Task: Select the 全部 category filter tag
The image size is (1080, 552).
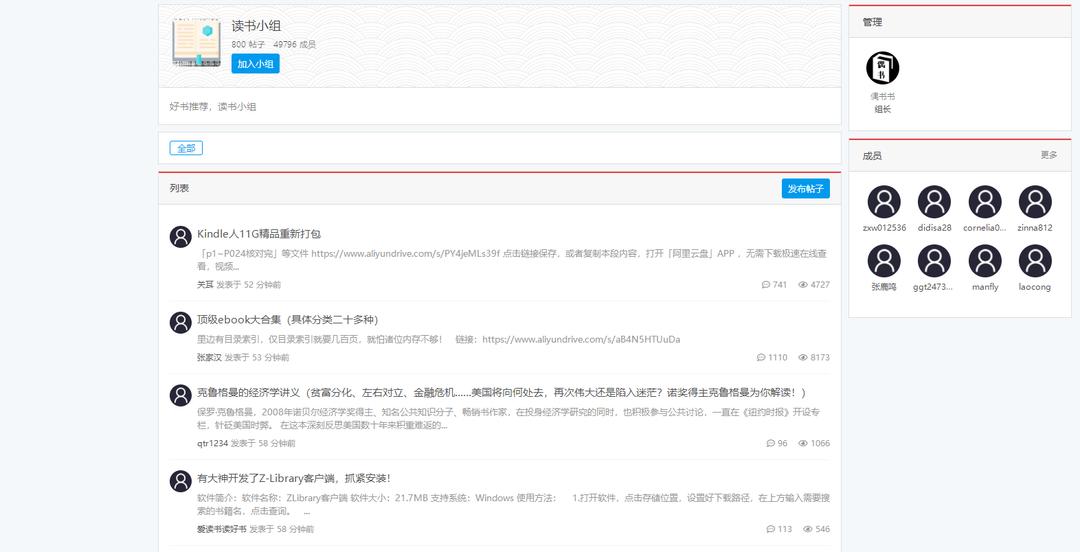Action: pos(186,148)
